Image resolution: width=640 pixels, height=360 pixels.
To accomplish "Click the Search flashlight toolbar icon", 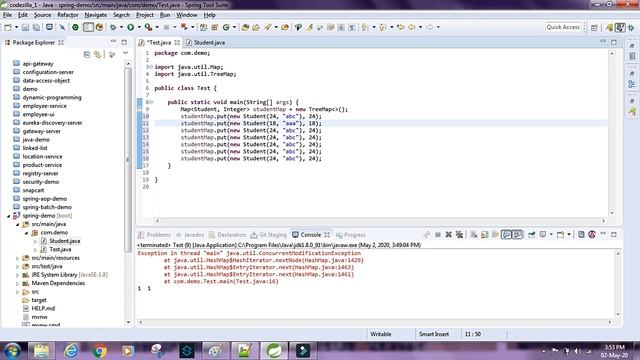I will click(x=267, y=27).
